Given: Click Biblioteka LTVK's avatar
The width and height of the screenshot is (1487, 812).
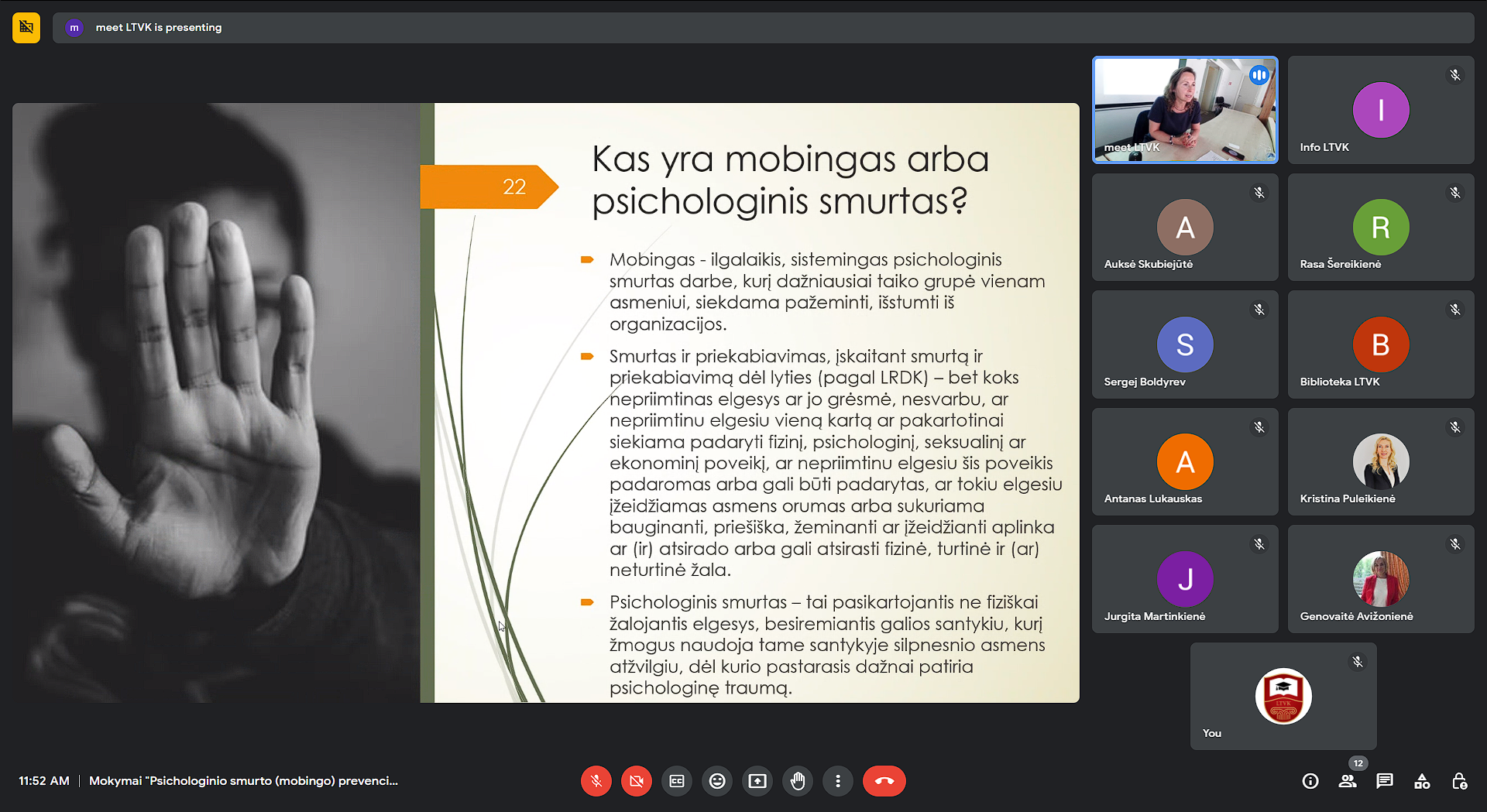Looking at the screenshot, I should [x=1381, y=344].
